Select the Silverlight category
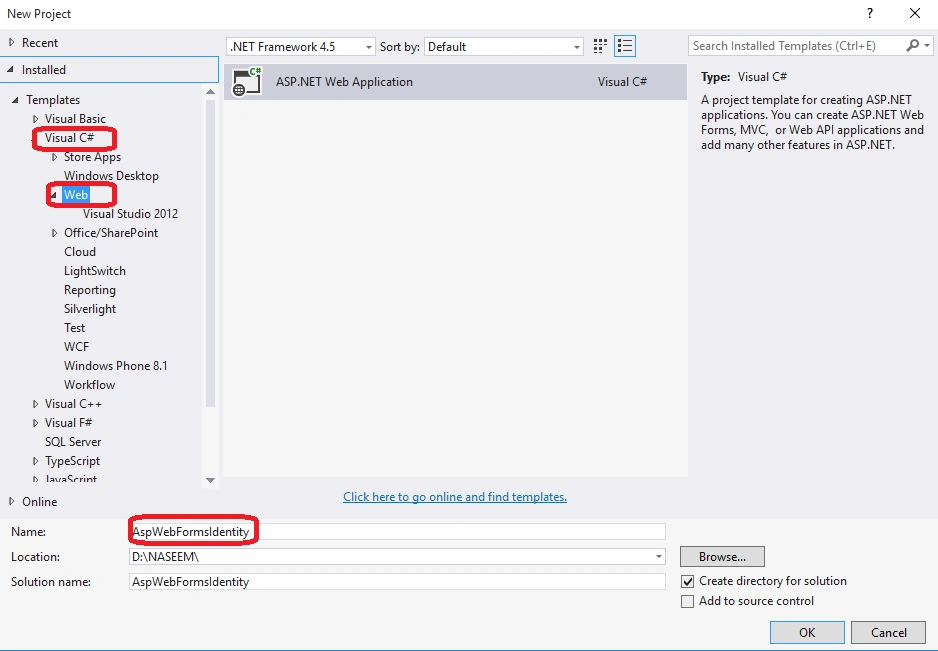 tap(90, 309)
